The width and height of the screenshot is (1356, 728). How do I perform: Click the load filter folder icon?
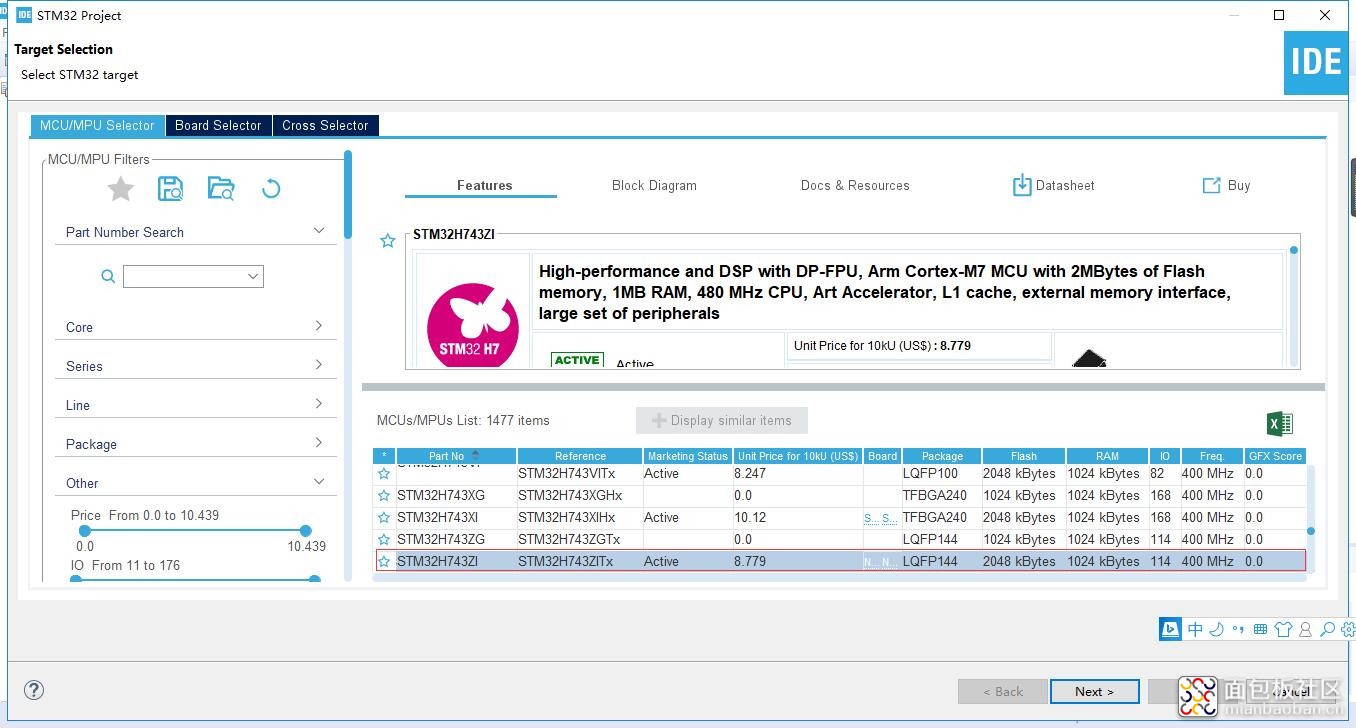pyautogui.click(x=221, y=189)
